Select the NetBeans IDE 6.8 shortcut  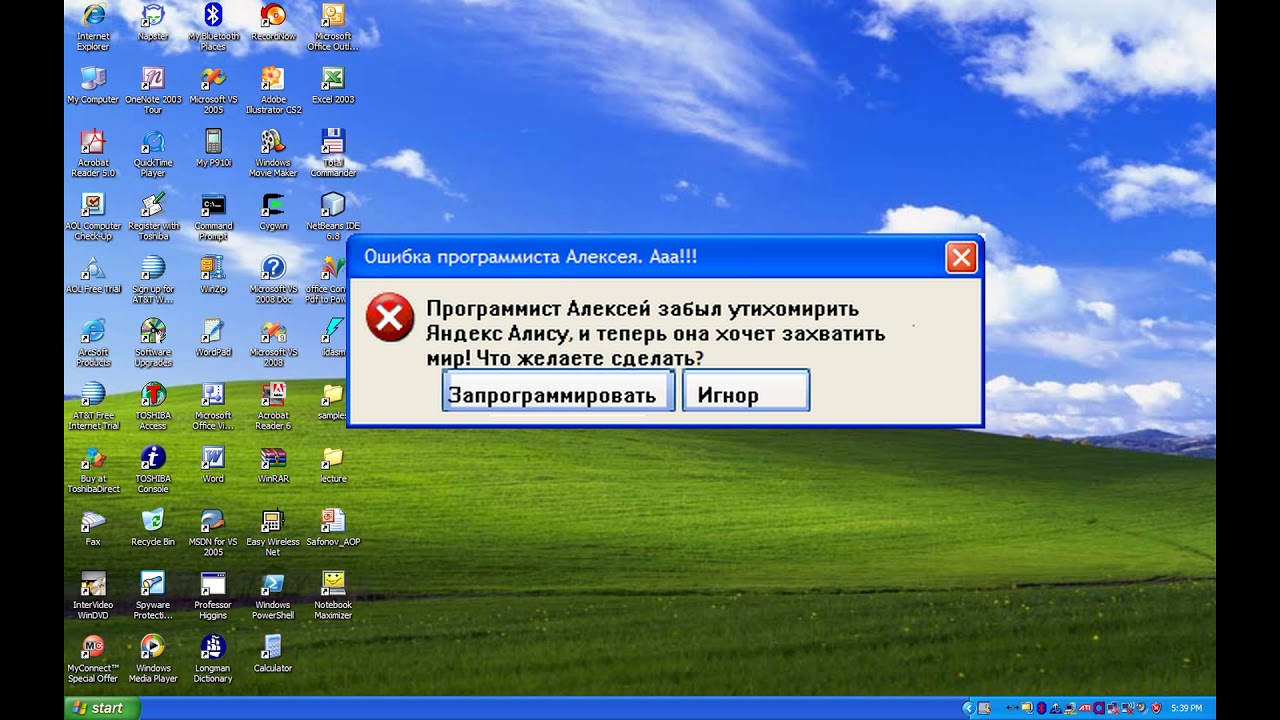pyautogui.click(x=333, y=216)
